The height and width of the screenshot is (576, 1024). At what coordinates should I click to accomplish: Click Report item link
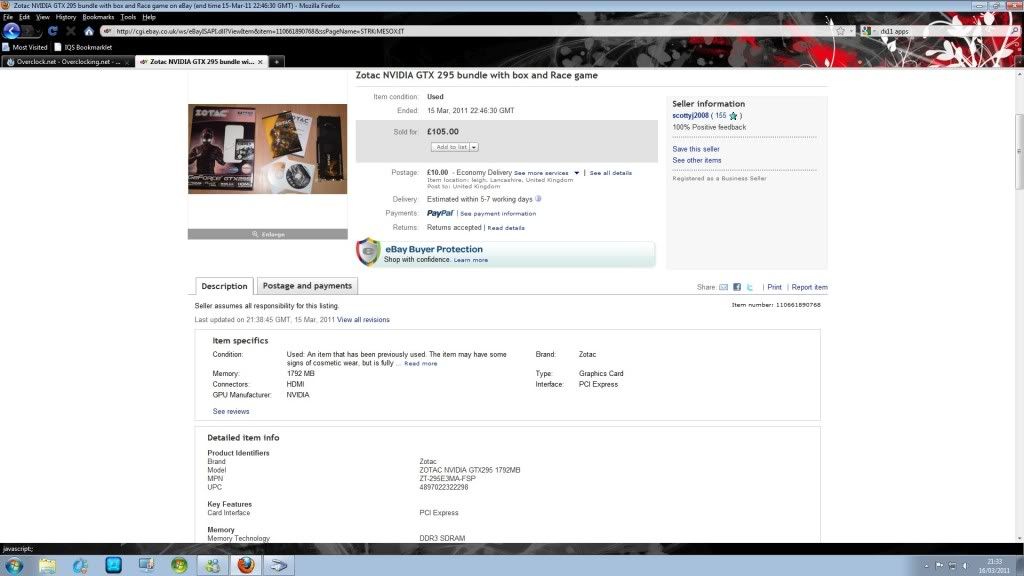(x=809, y=287)
